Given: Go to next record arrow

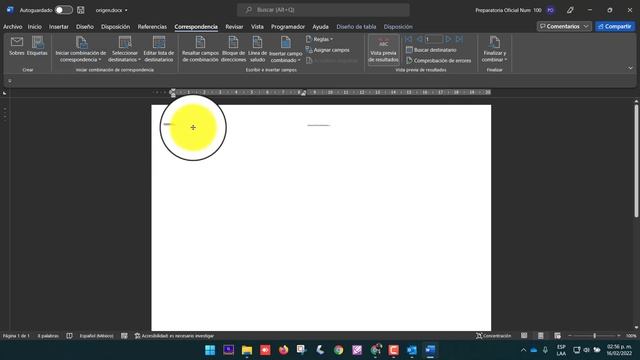Looking at the screenshot, I should pyautogui.click(x=448, y=39).
